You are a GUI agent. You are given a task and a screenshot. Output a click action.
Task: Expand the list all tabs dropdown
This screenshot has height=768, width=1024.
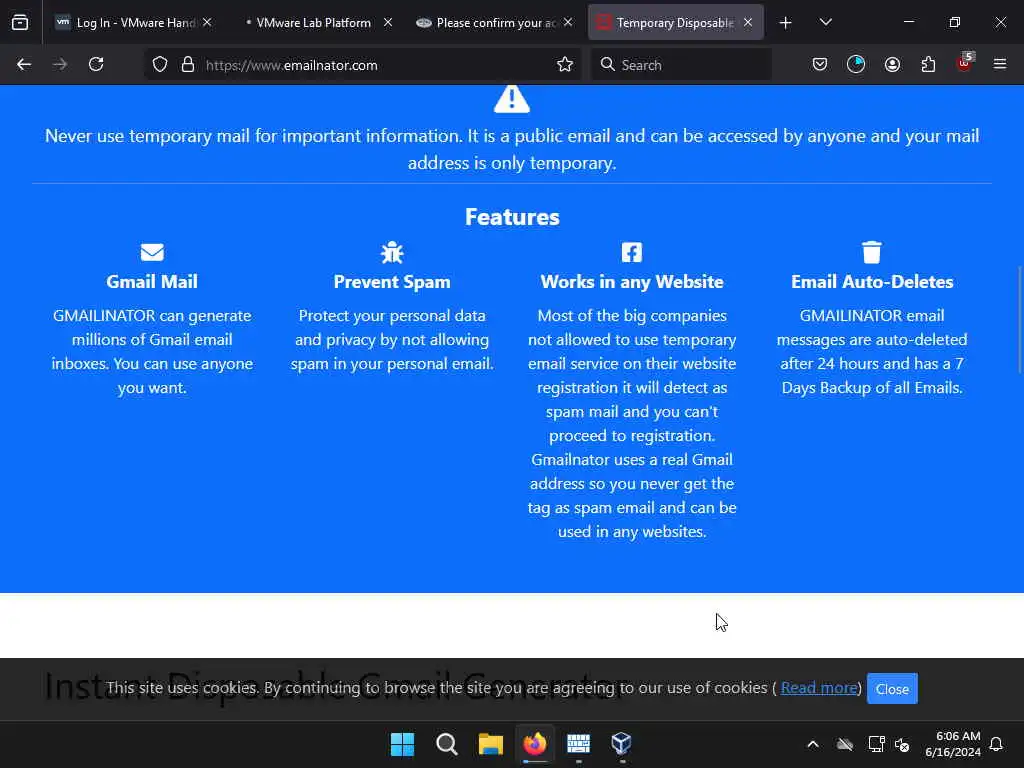pos(825,23)
